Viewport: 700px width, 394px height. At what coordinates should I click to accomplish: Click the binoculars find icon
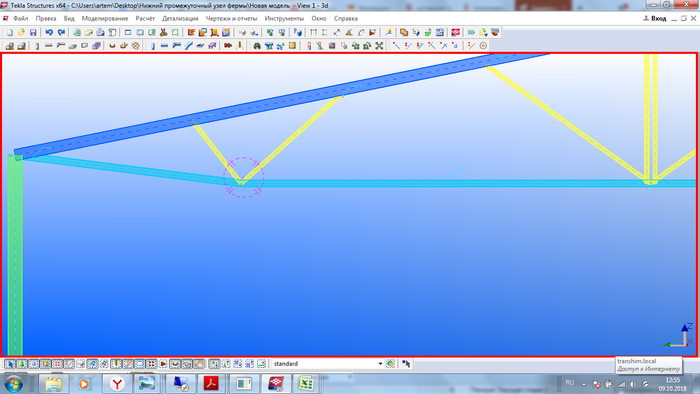pyautogui.click(x=257, y=46)
